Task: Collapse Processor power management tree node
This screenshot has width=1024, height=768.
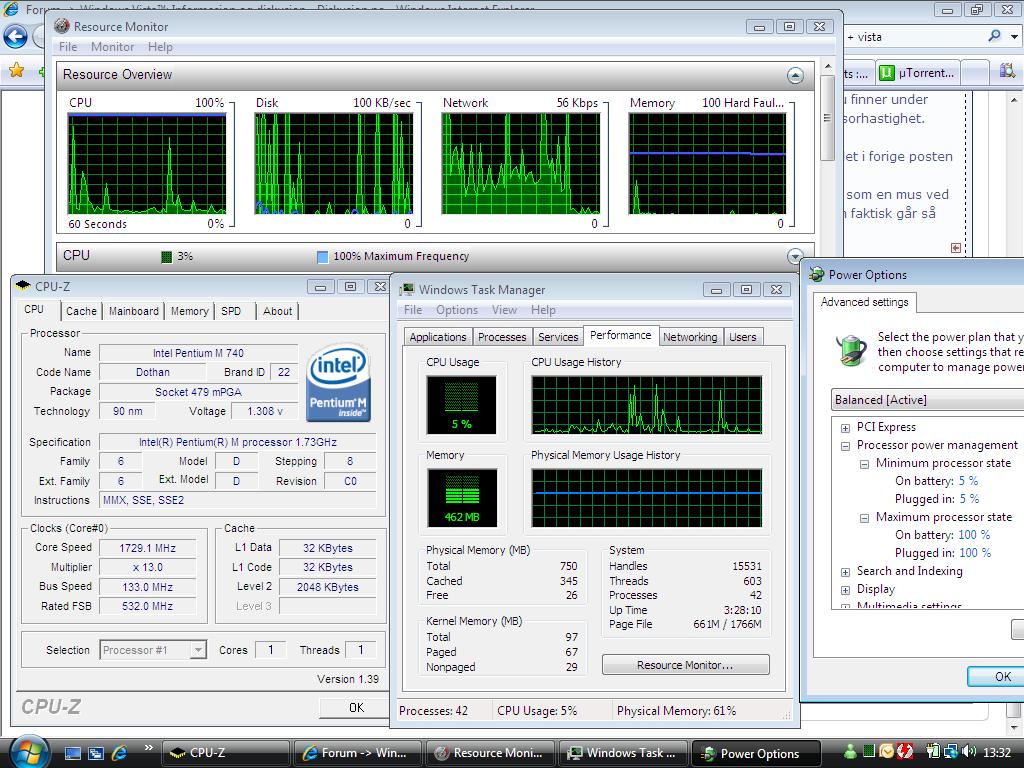Action: click(845, 446)
